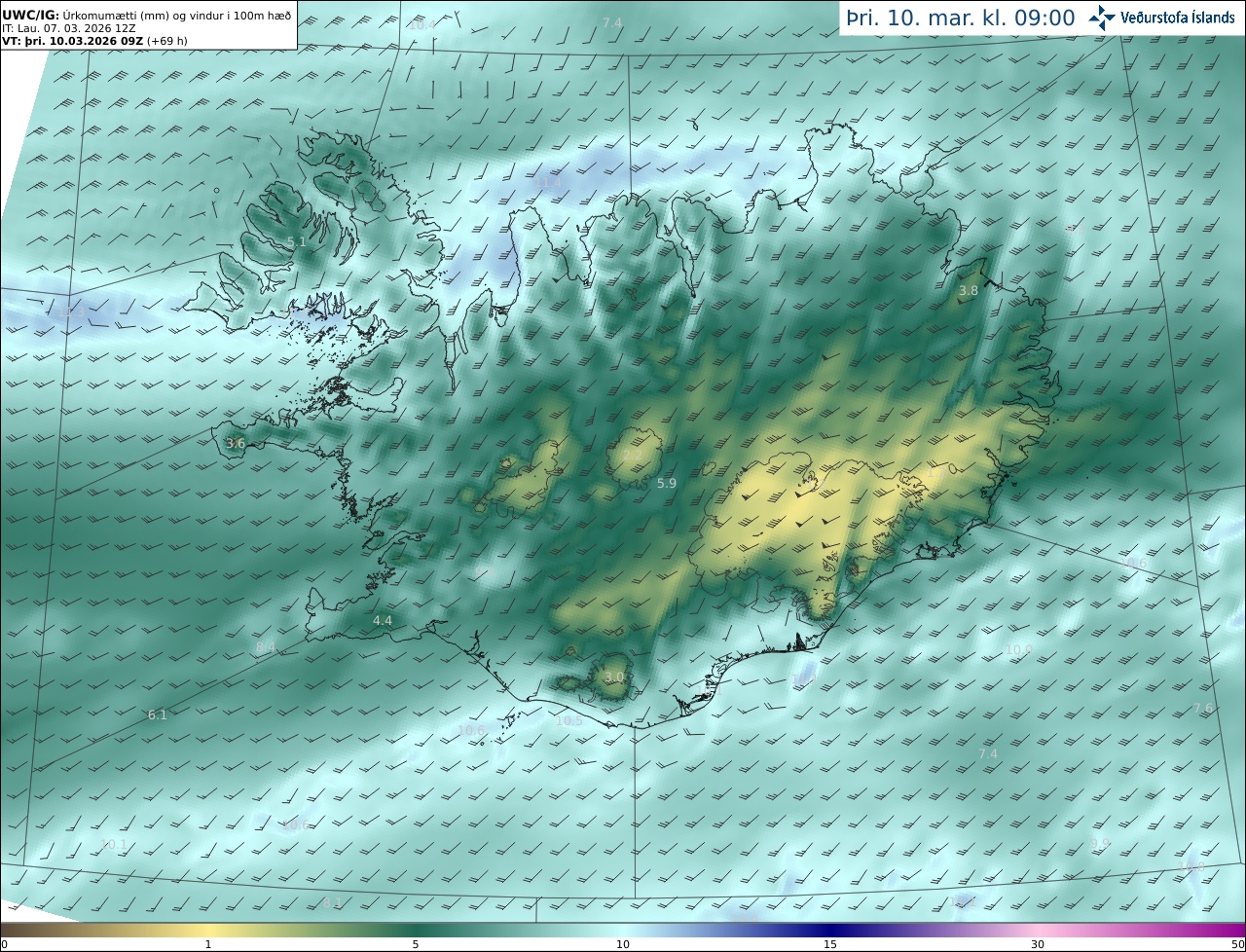Click the 9.9 value in the bottom-right ocean
The width and height of the screenshot is (1246, 952).
click(1100, 843)
